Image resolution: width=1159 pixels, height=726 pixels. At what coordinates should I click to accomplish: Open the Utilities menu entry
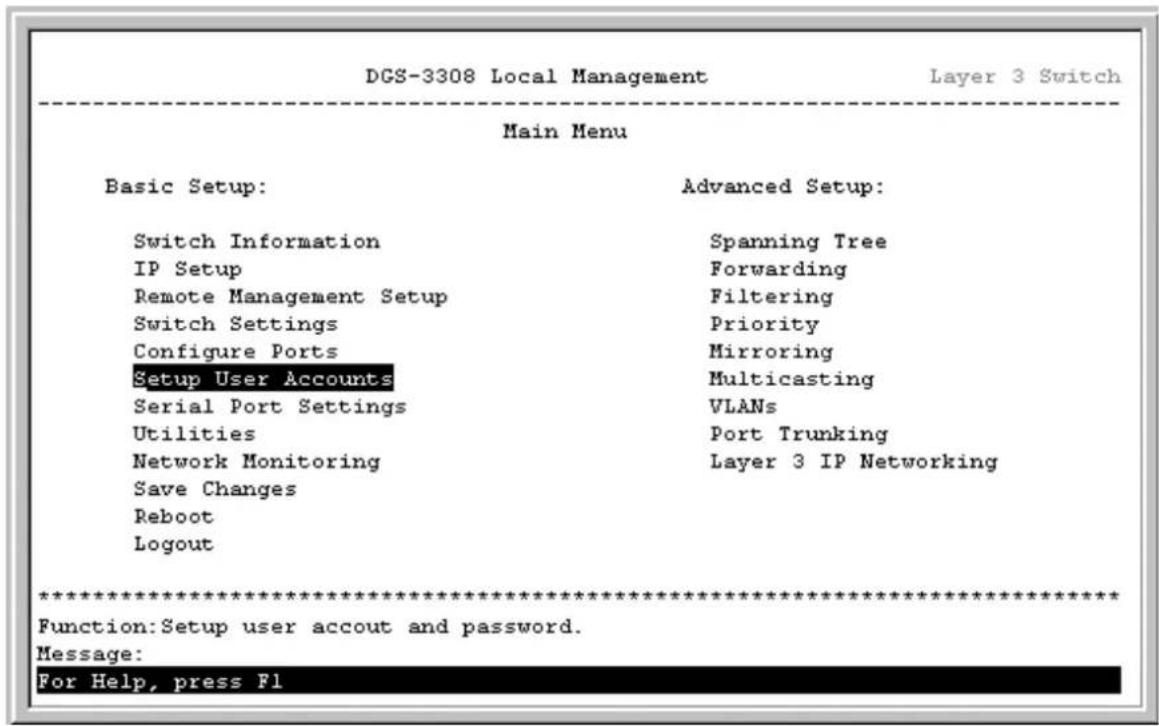[x=194, y=434]
